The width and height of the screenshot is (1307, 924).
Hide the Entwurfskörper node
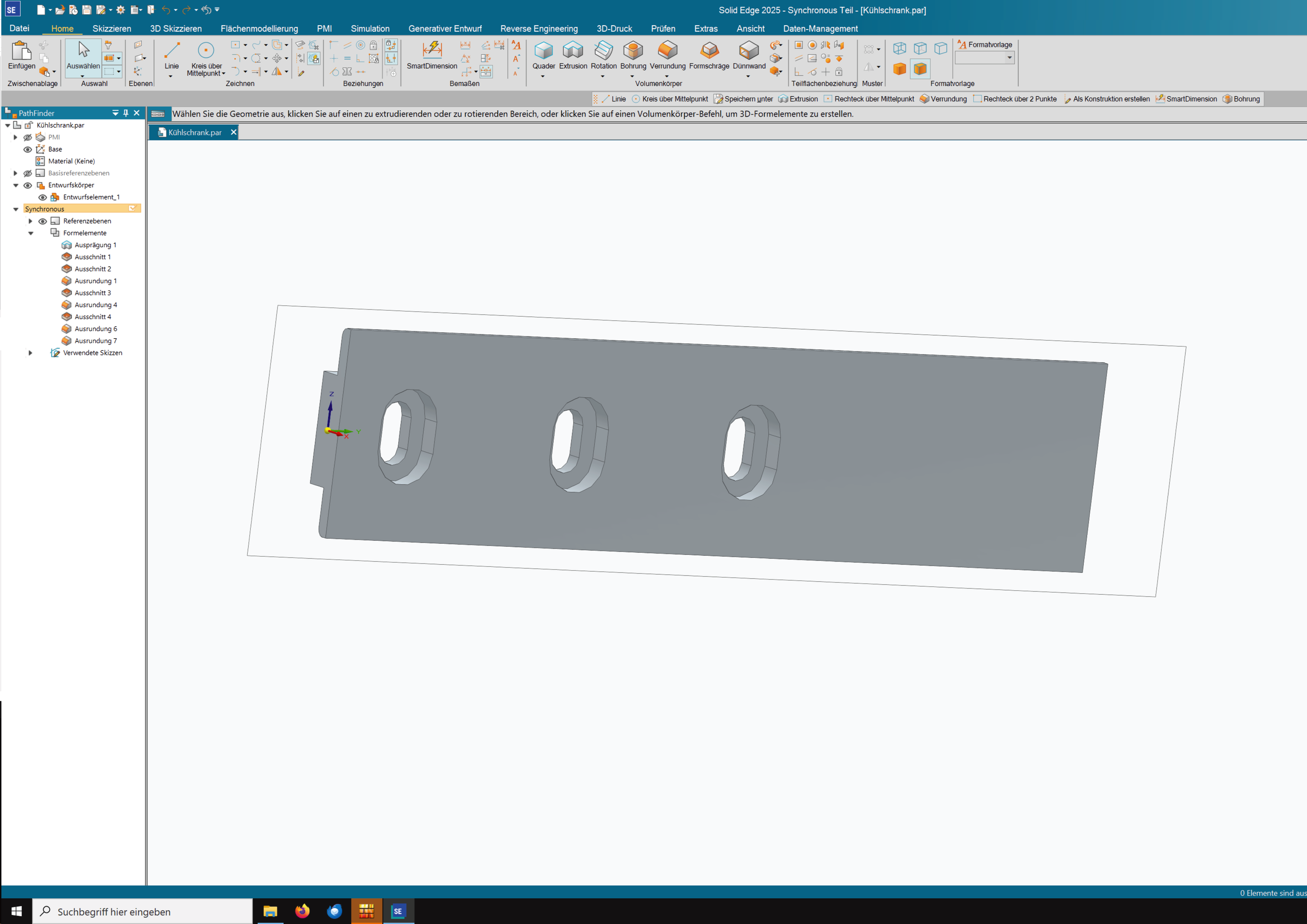[x=27, y=185]
